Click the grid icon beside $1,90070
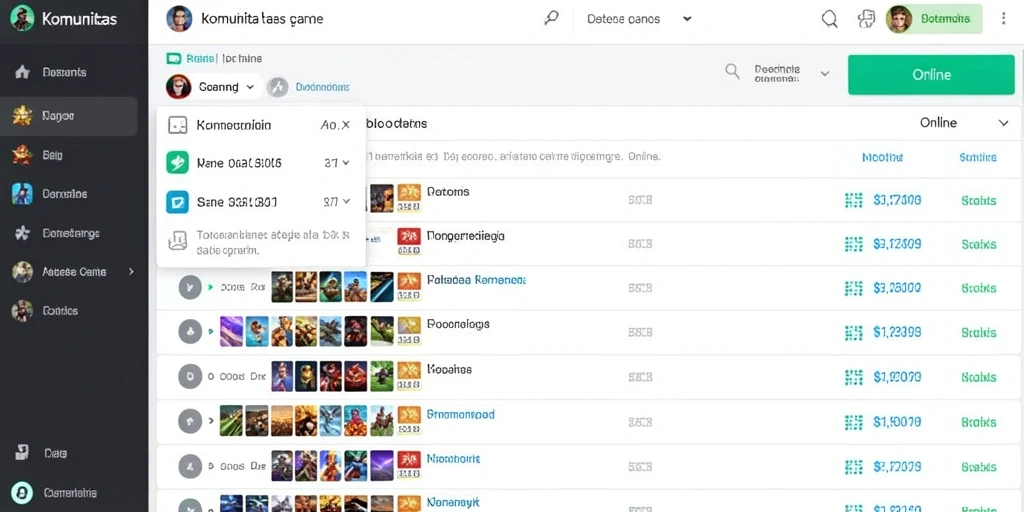This screenshot has width=1024, height=512. point(853,422)
